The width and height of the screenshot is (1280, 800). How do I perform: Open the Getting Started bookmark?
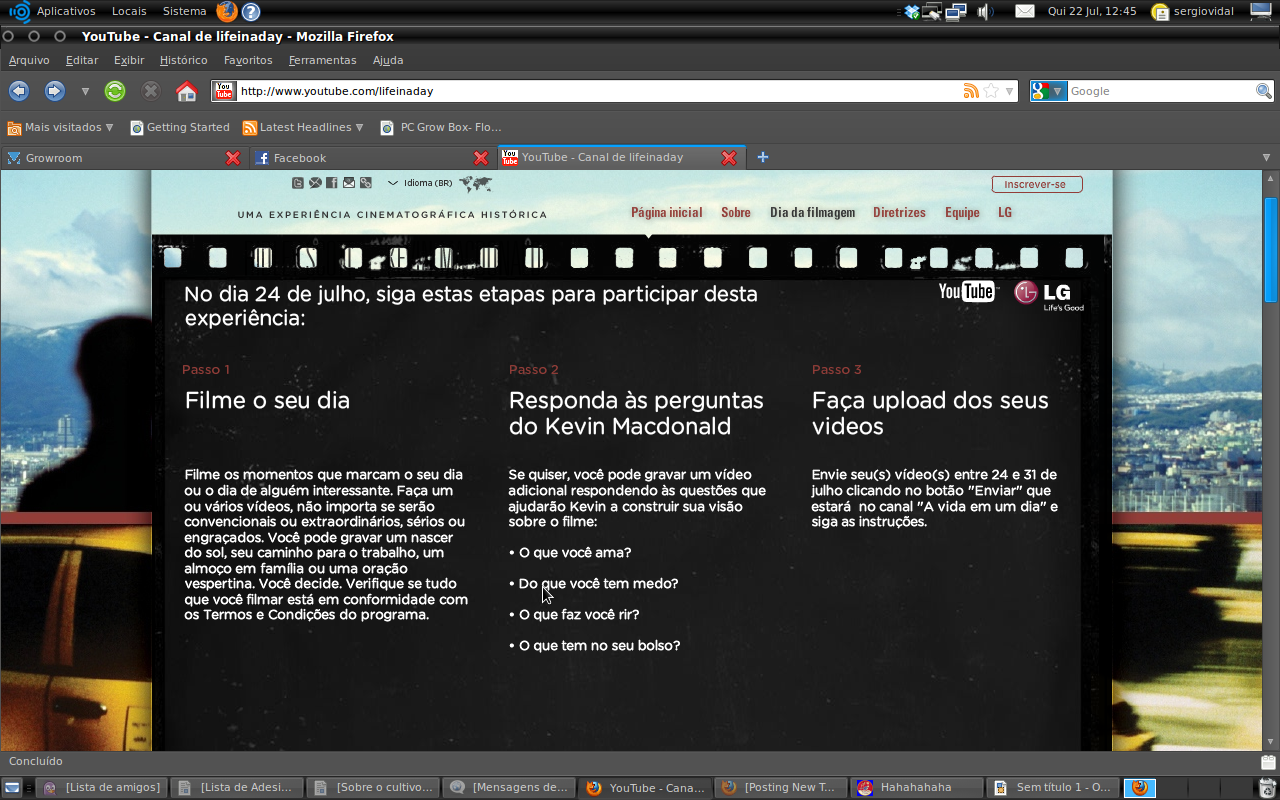point(179,127)
